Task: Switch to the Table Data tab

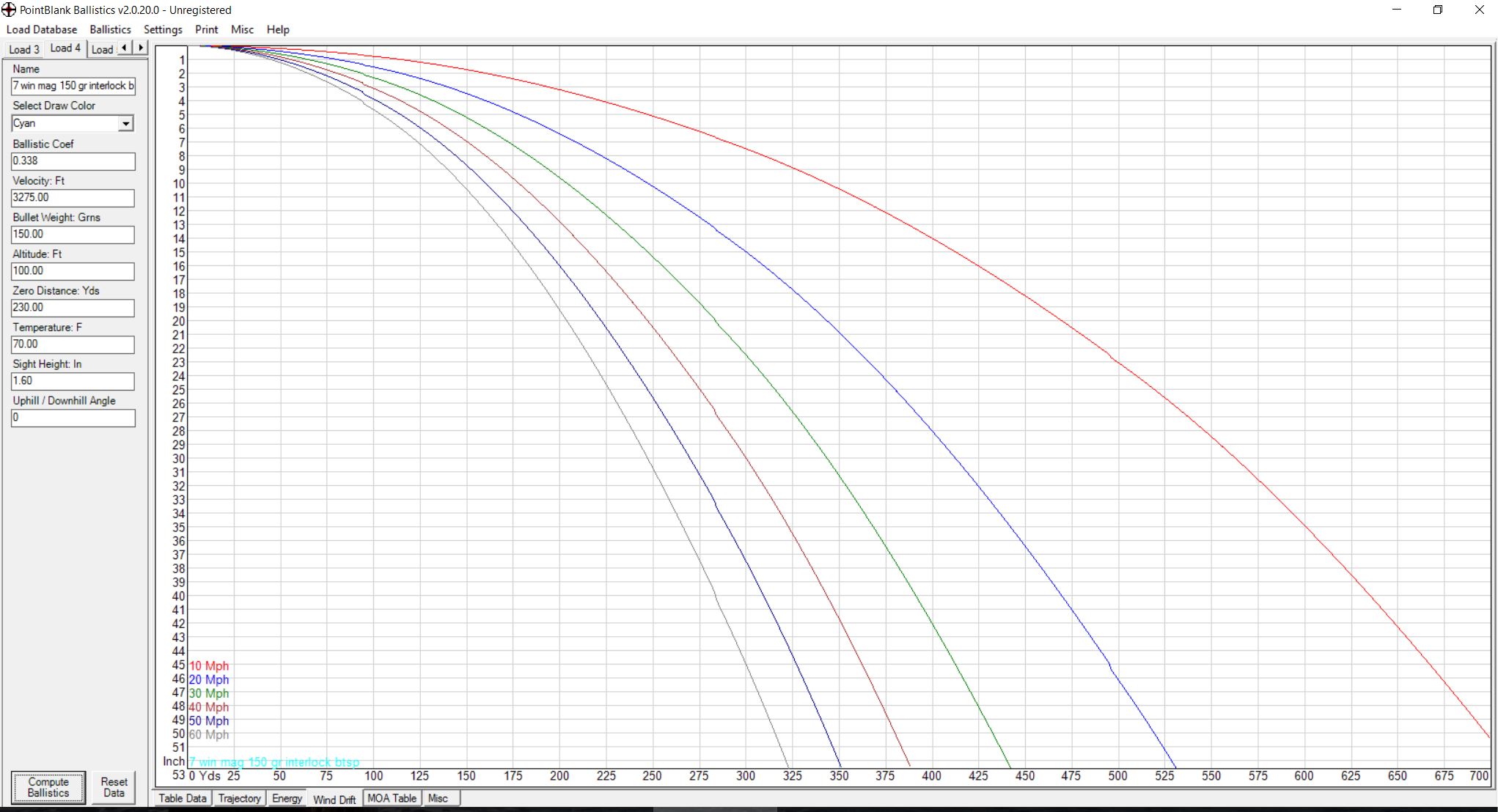Action: coord(183,798)
